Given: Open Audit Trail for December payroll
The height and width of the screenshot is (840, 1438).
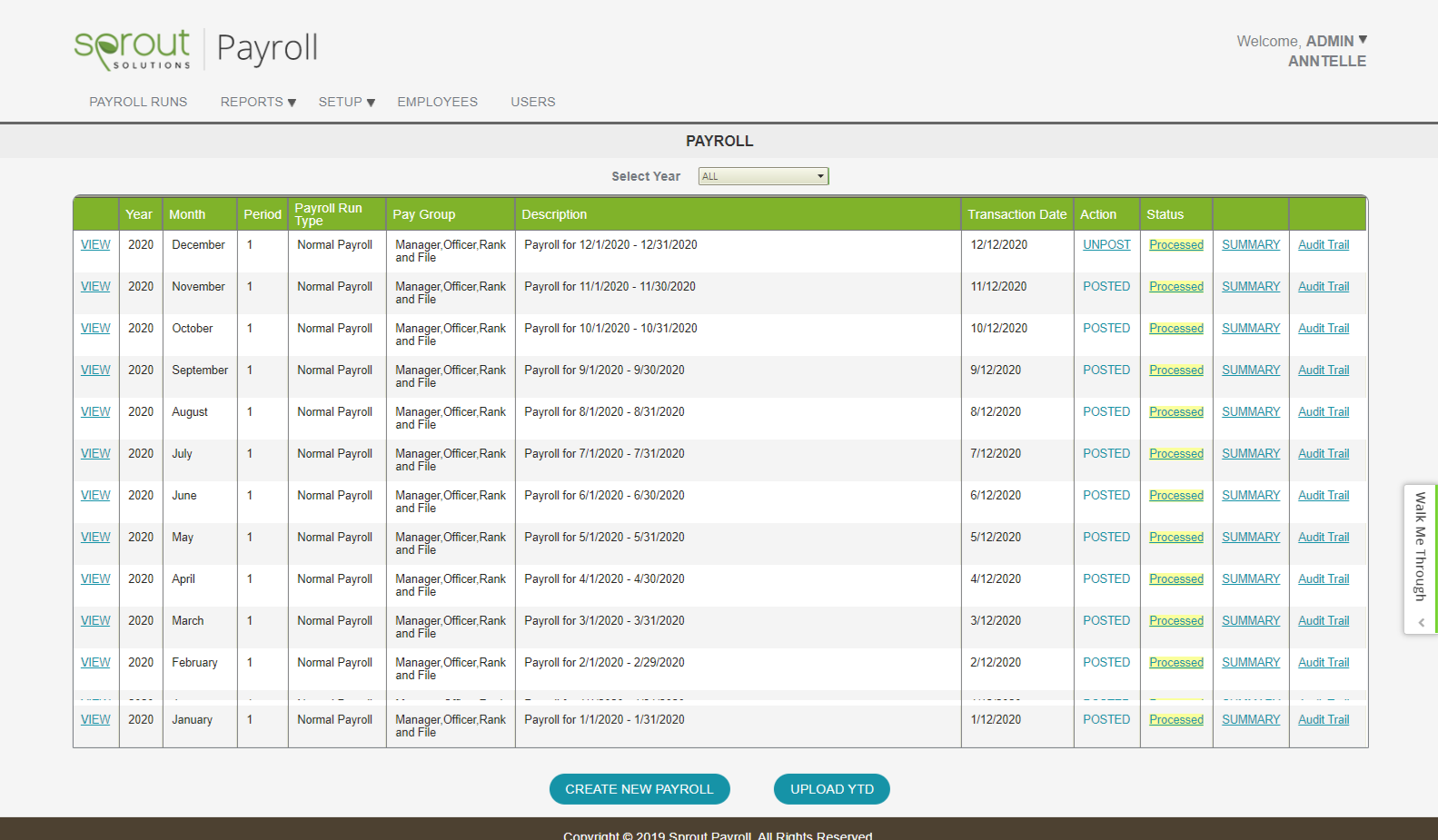Looking at the screenshot, I should pyautogui.click(x=1324, y=244).
